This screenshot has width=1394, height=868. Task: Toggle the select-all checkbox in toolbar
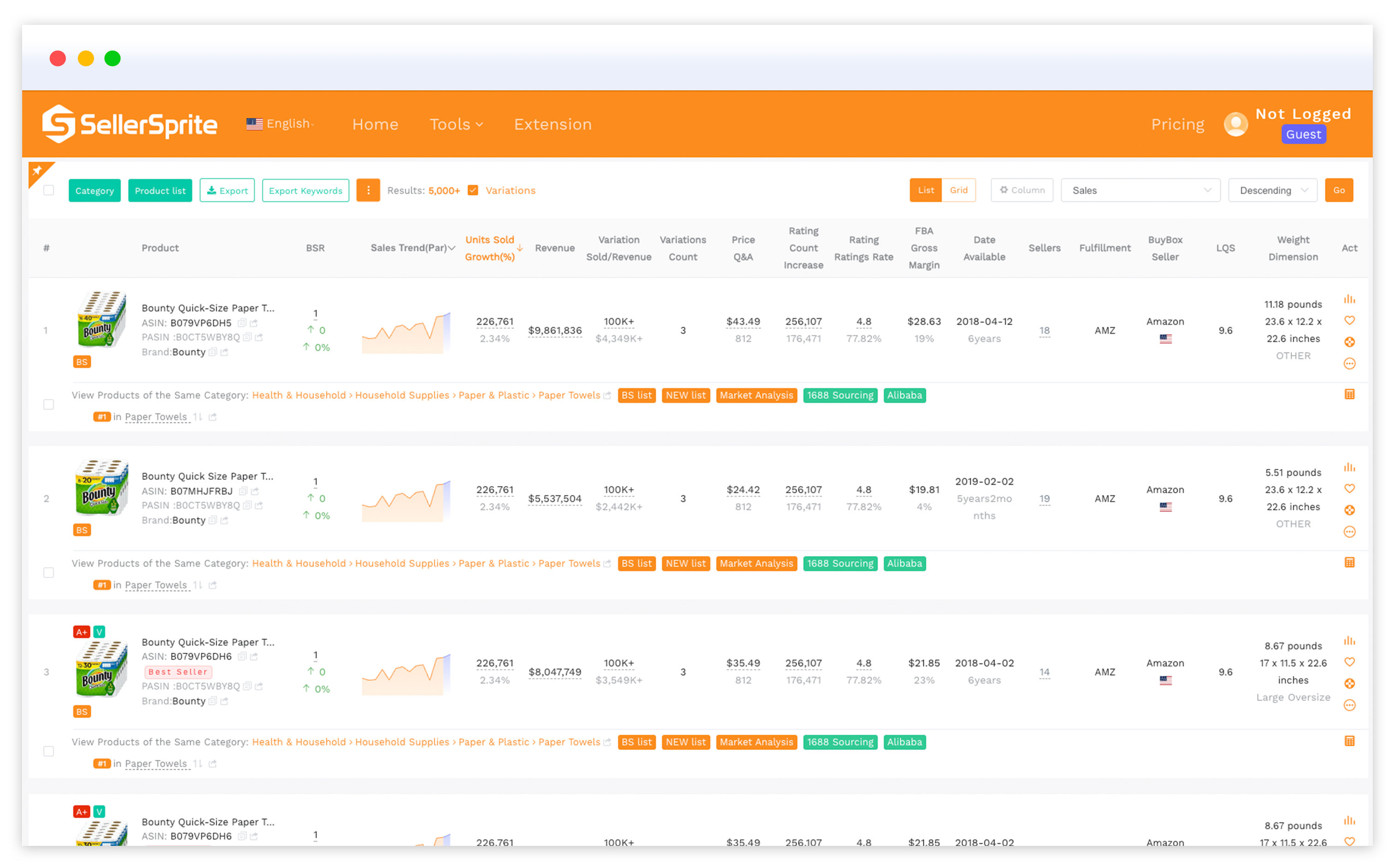click(x=49, y=190)
